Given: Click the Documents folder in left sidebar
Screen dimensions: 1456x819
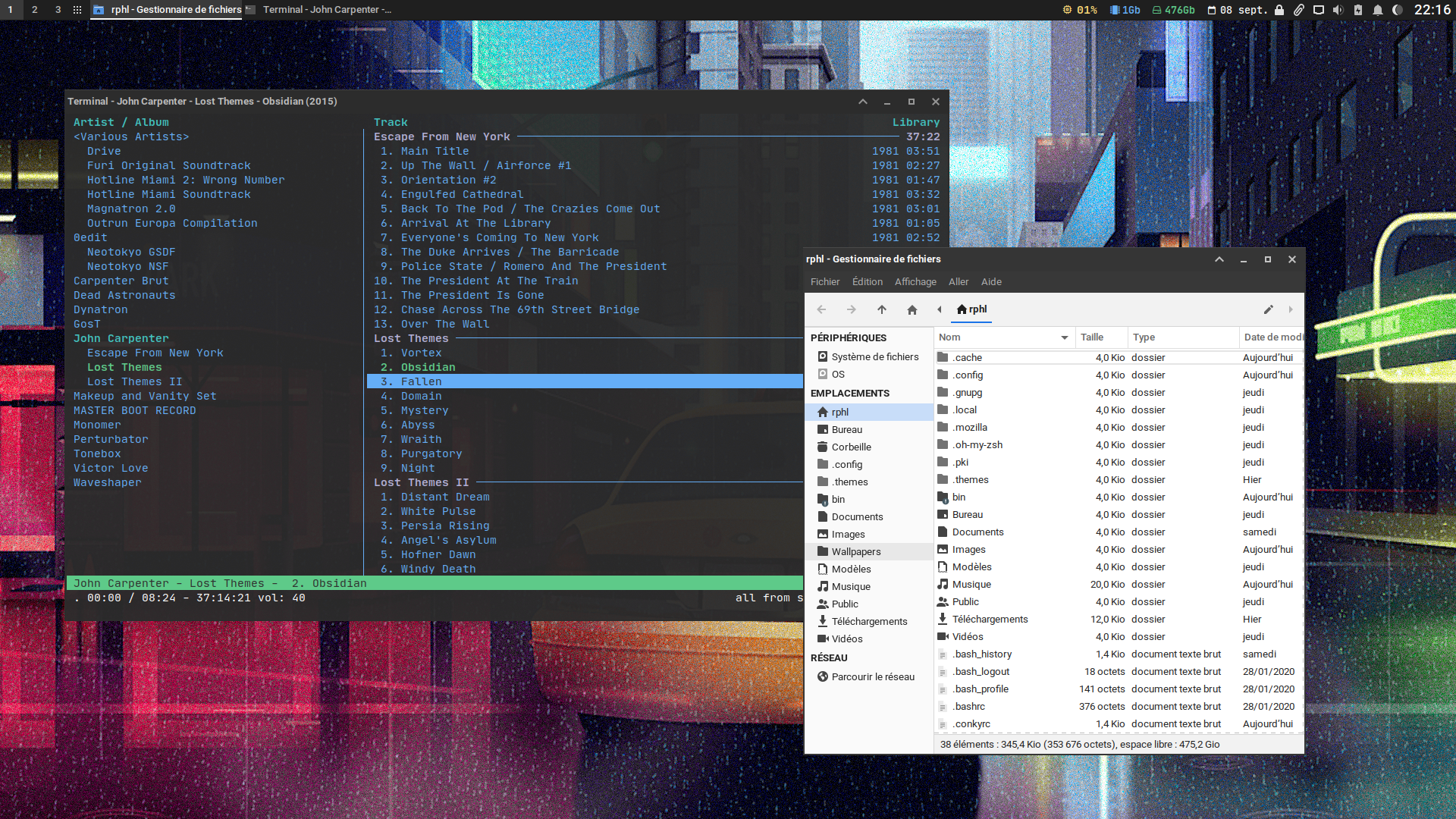Looking at the screenshot, I should pos(857,516).
